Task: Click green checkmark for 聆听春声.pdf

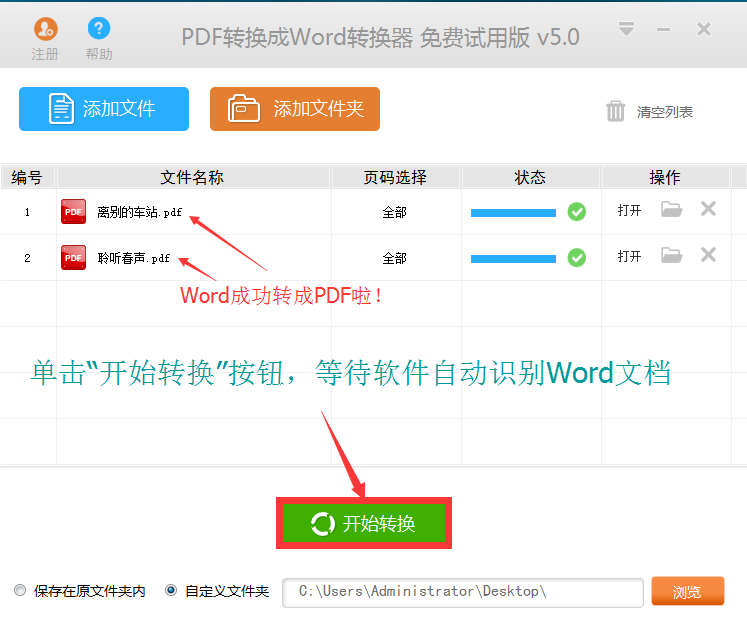Action: coord(576,258)
